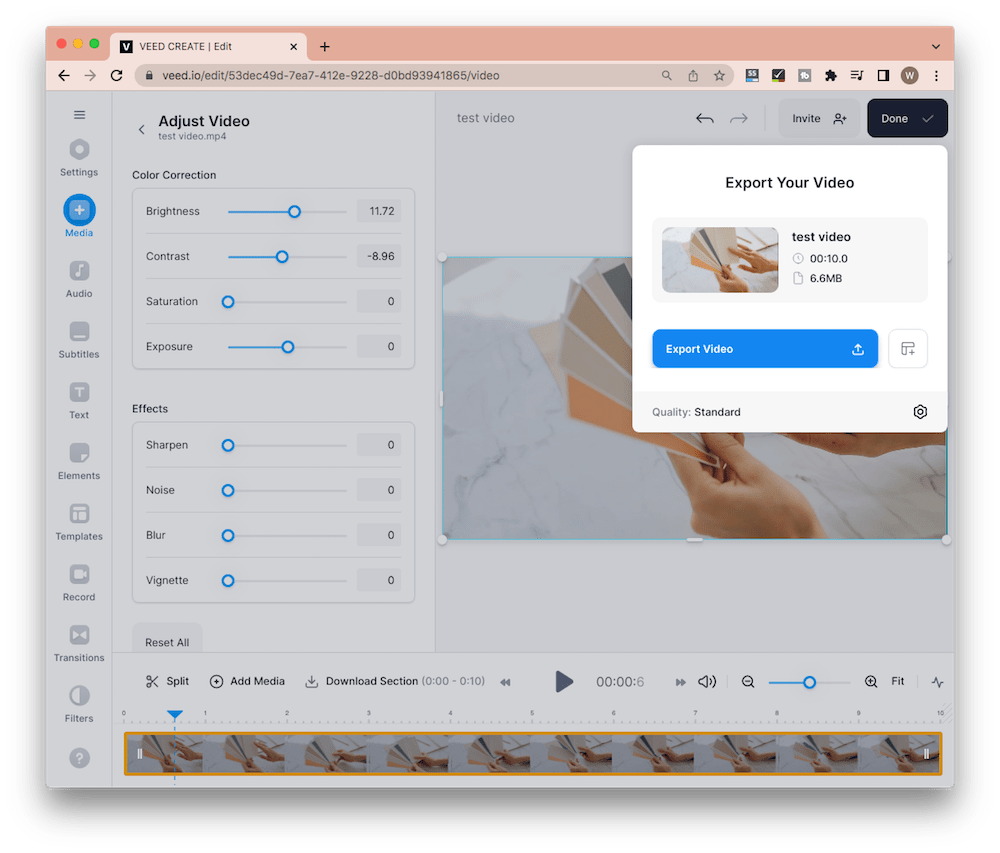Click Reset All to clear adjustments
This screenshot has width=1000, height=853.
point(166,641)
